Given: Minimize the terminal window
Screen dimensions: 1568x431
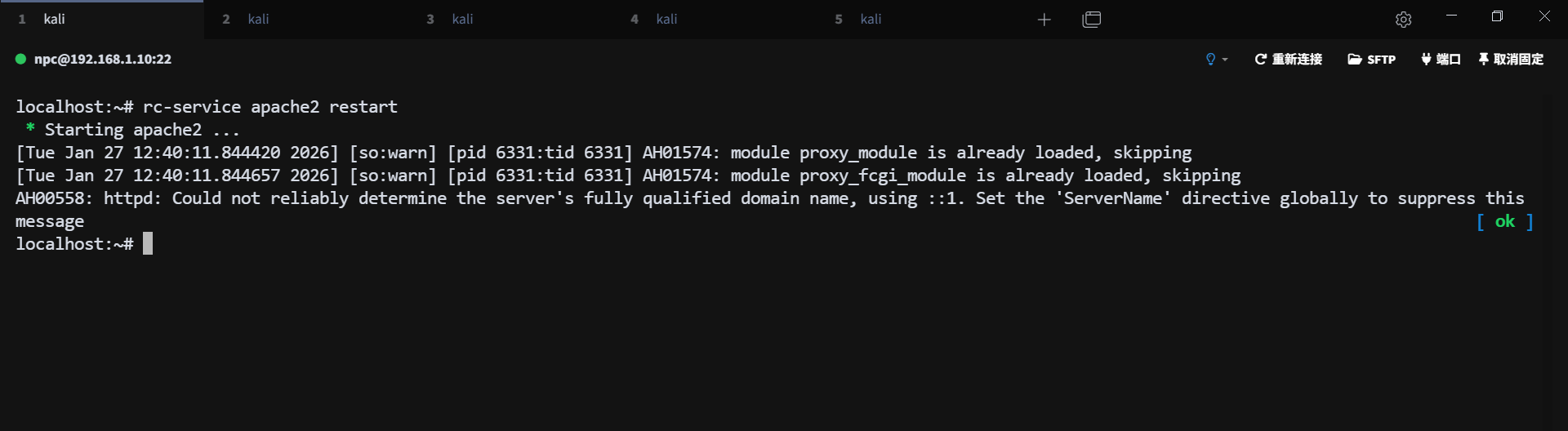Looking at the screenshot, I should 1451,16.
